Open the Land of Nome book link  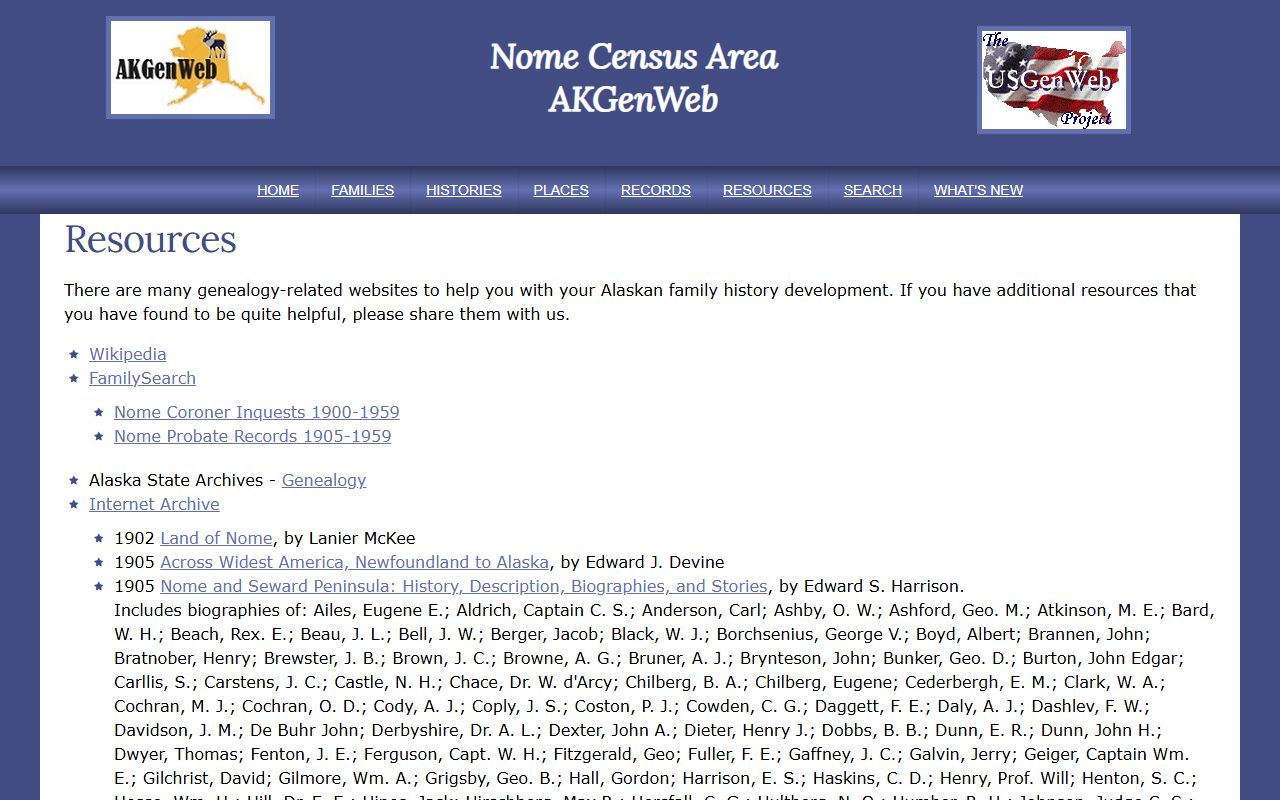click(216, 538)
